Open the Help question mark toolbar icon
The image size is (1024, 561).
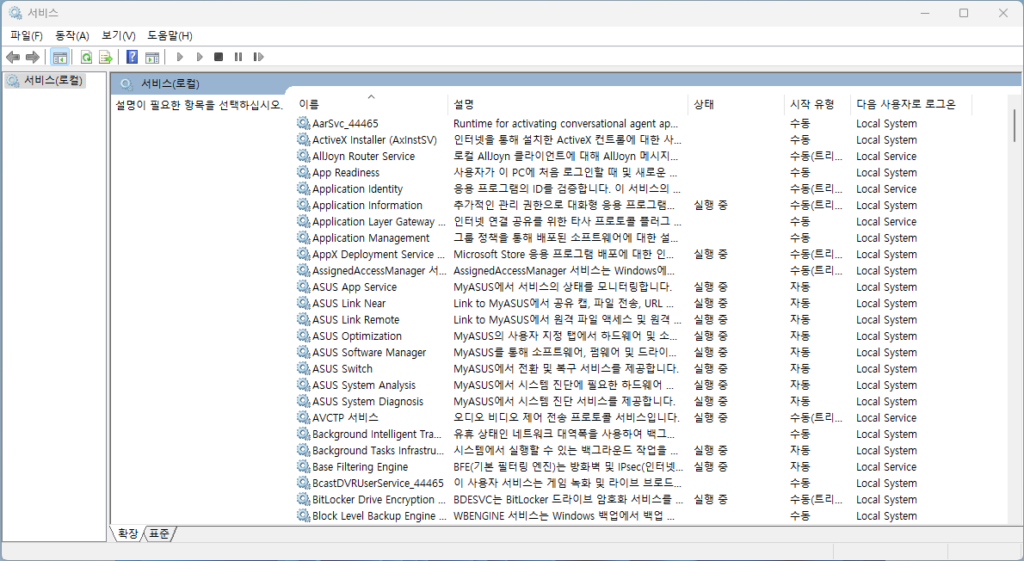click(x=132, y=57)
